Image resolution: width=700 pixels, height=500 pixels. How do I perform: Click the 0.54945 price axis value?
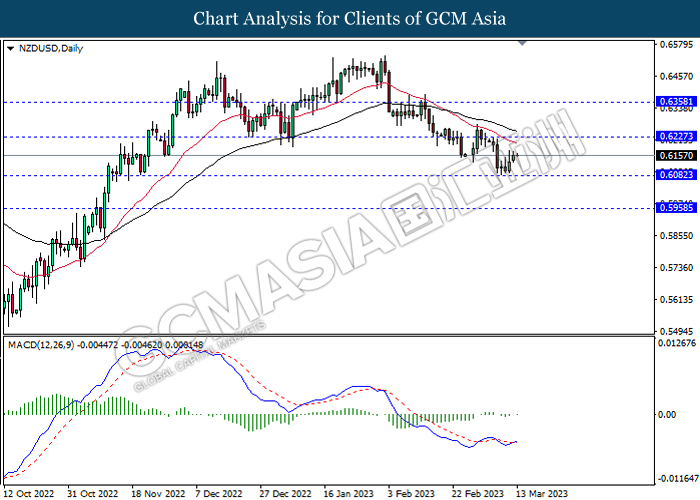pyautogui.click(x=677, y=331)
